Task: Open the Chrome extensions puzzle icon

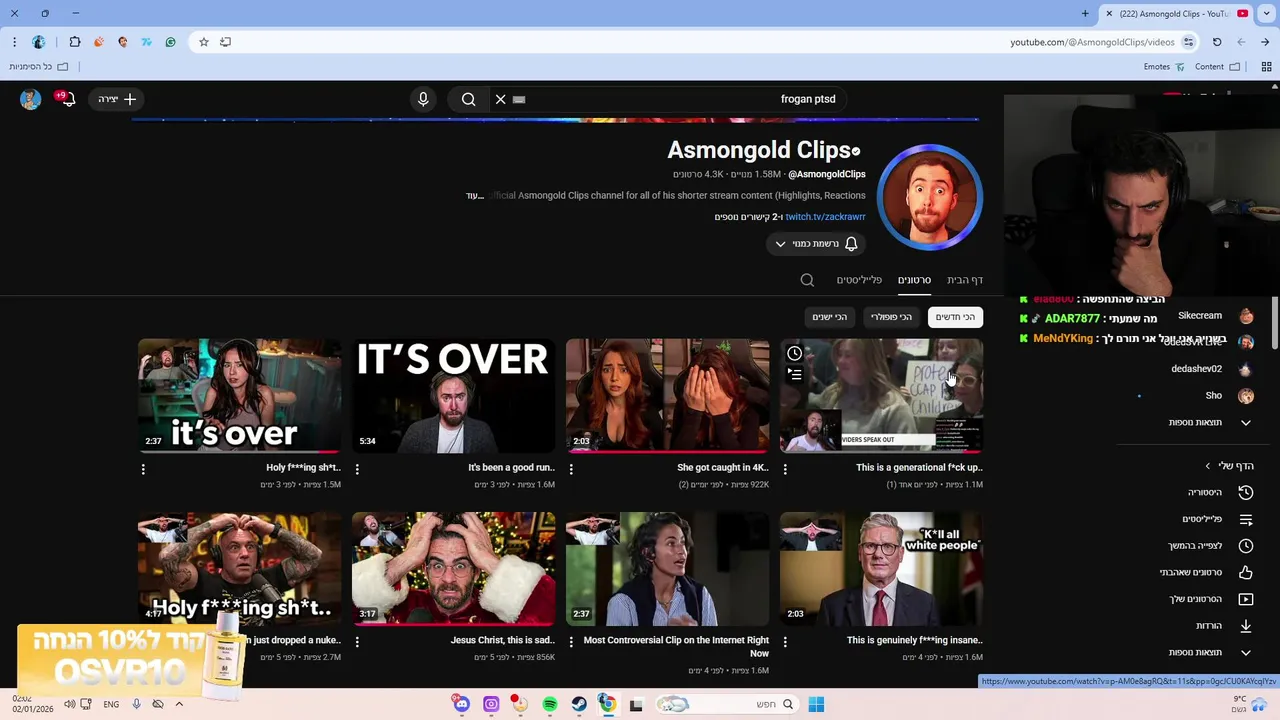Action: click(75, 42)
